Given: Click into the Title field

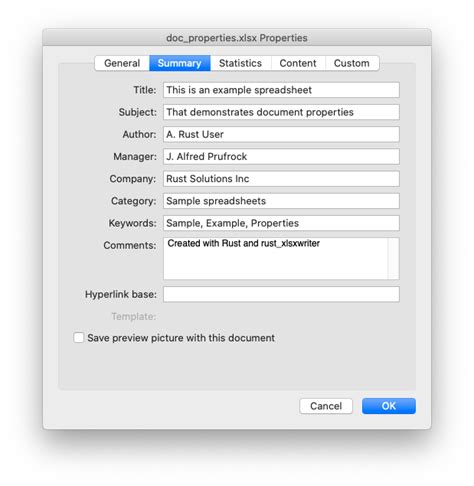Looking at the screenshot, I should click(281, 90).
